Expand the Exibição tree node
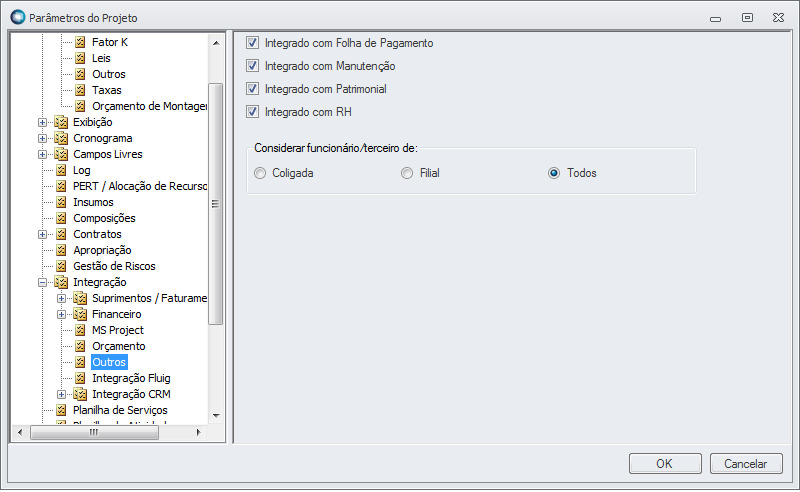The image size is (800, 492). (x=42, y=122)
